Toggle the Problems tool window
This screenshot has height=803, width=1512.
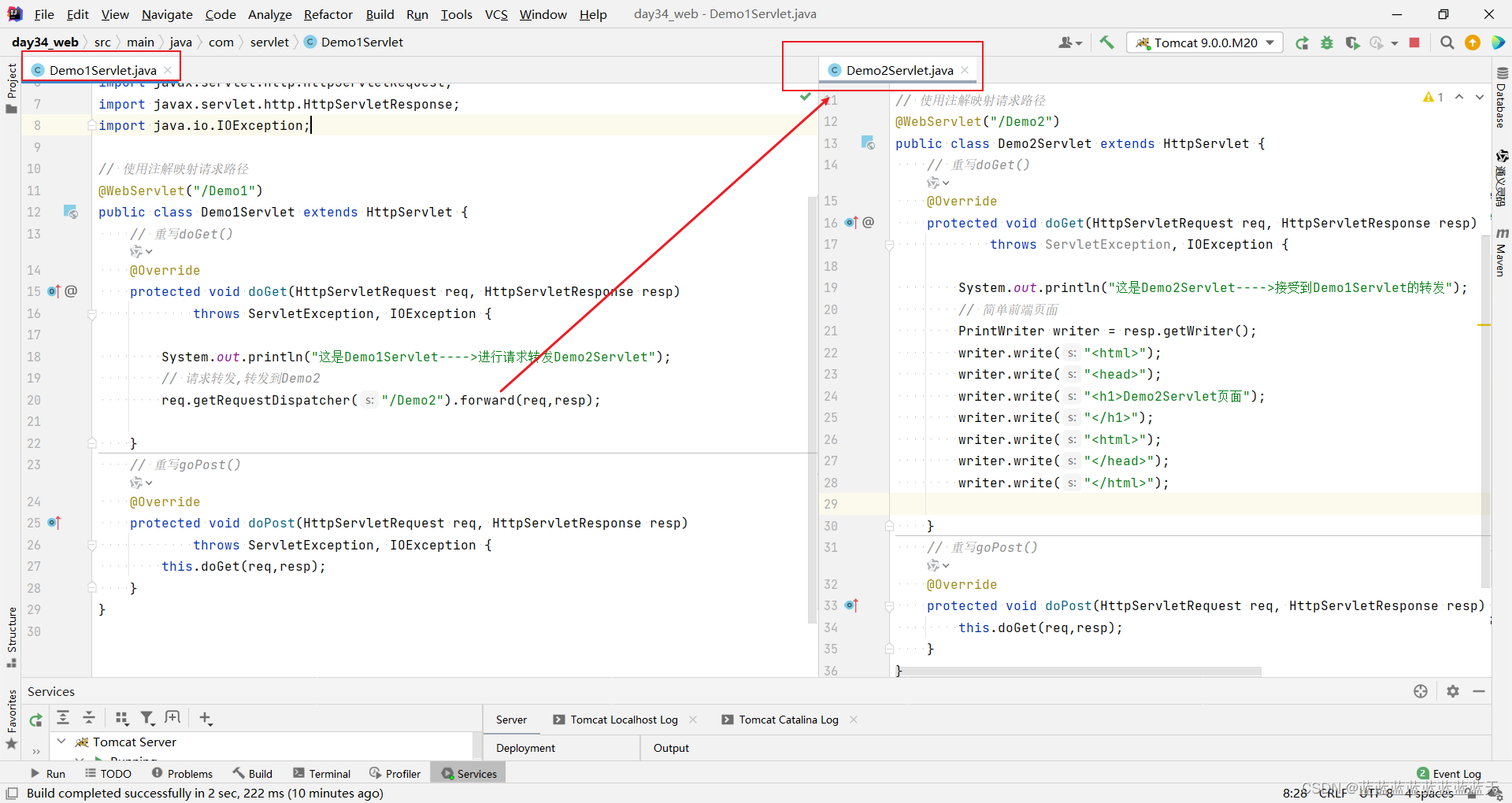point(182,773)
